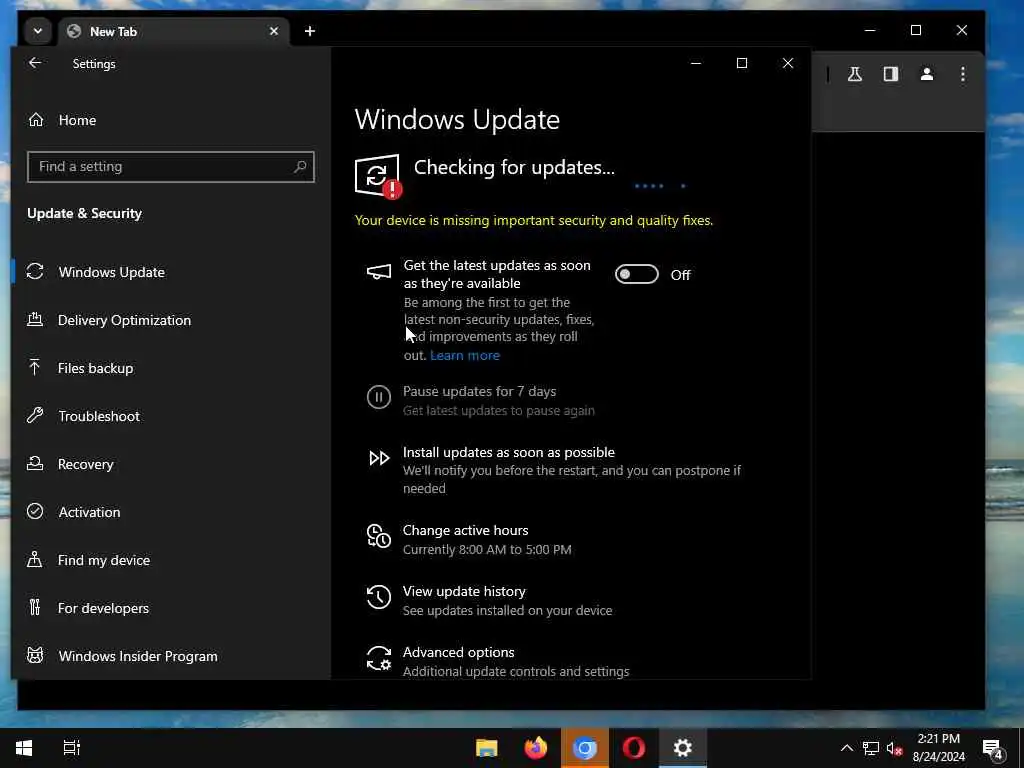
Task: Open Chrome side panel icon
Action: pos(891,74)
